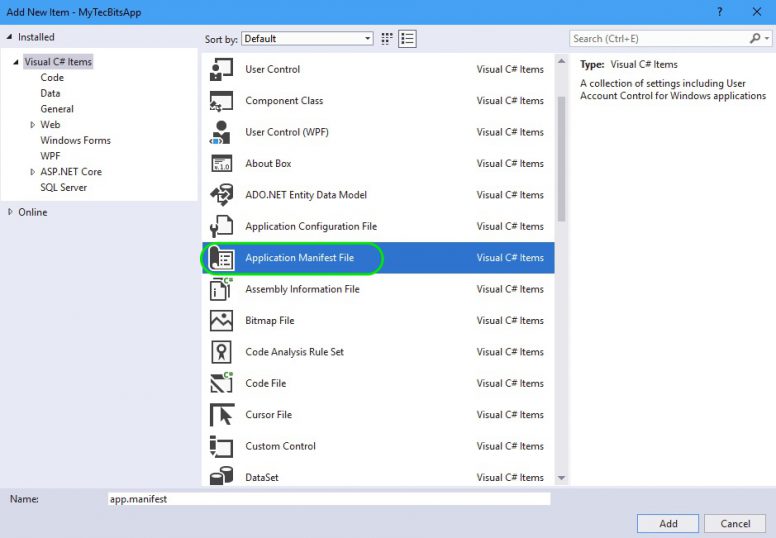Select the Code File row text
This screenshot has width=776, height=538.
pos(266,383)
